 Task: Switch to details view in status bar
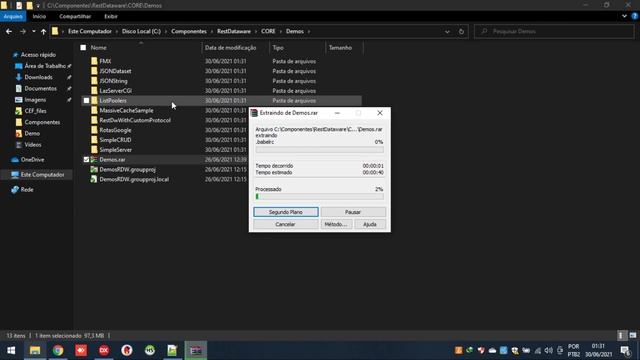[621, 336]
